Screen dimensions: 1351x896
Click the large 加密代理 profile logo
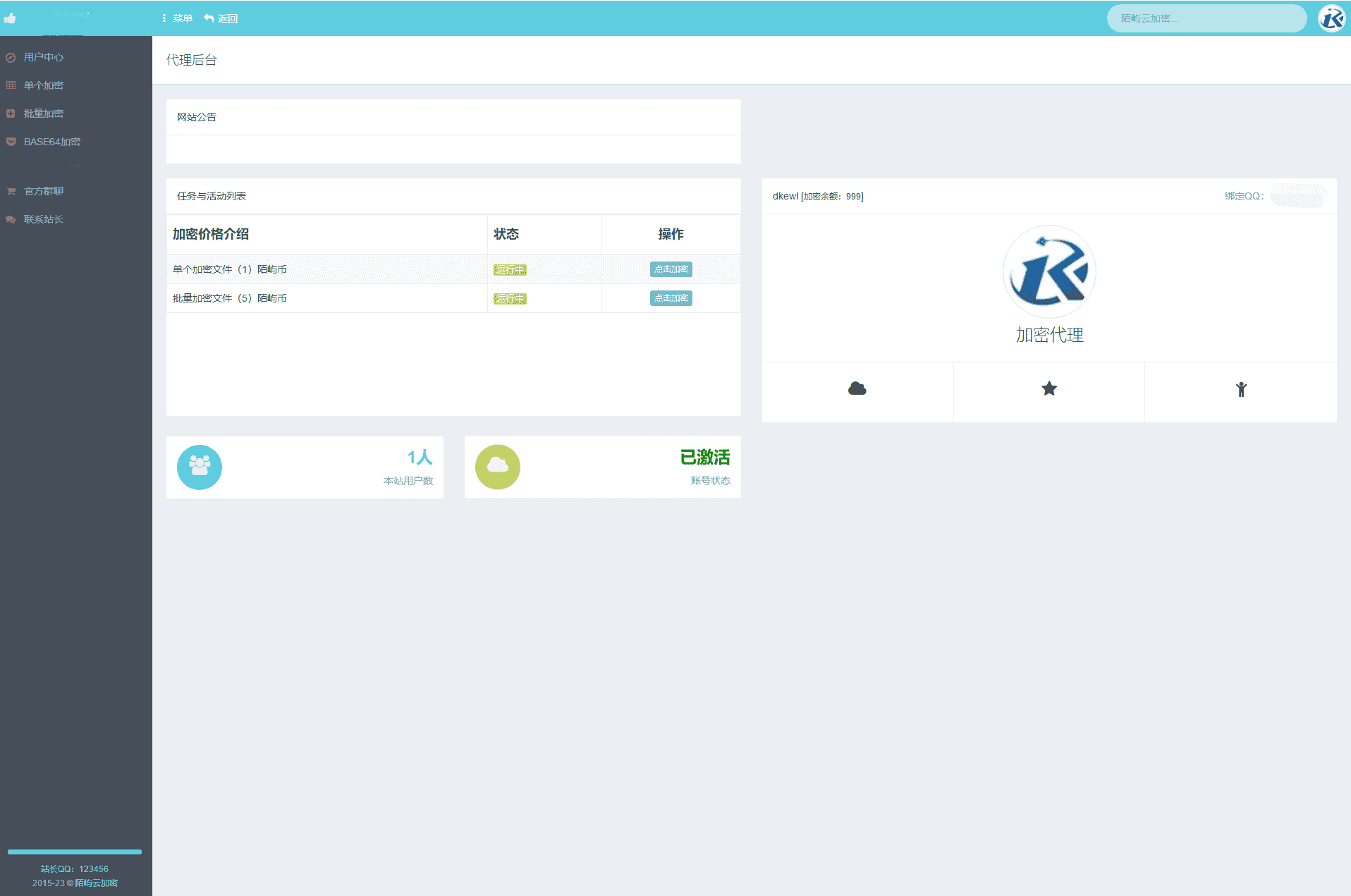point(1049,271)
